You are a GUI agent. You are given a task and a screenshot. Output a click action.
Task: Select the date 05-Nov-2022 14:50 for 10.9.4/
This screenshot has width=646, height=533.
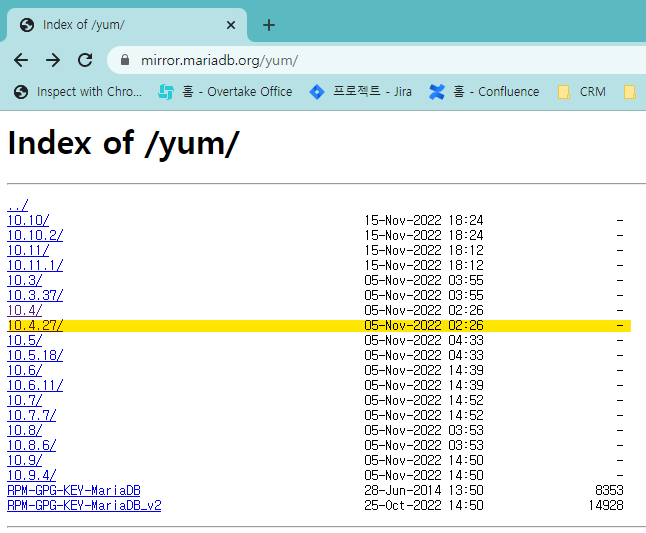pos(424,475)
